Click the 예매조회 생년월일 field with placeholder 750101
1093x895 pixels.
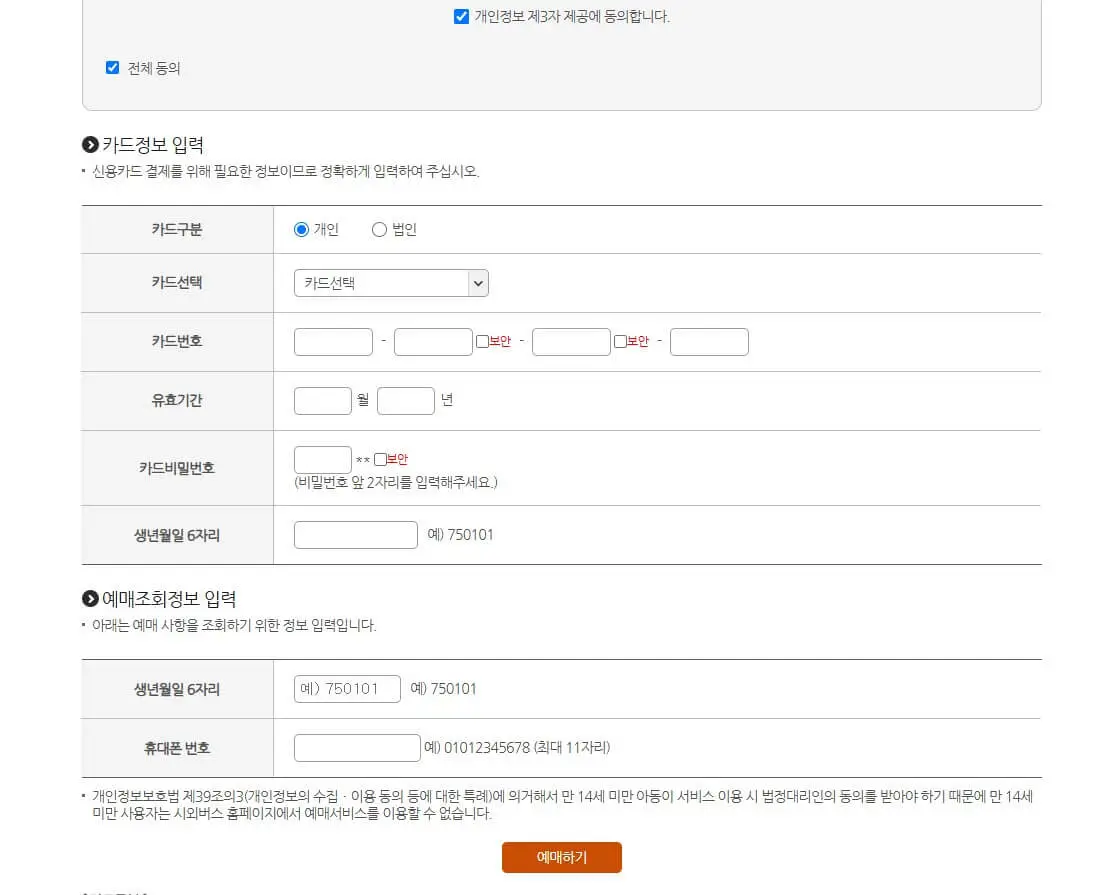[x=347, y=689]
